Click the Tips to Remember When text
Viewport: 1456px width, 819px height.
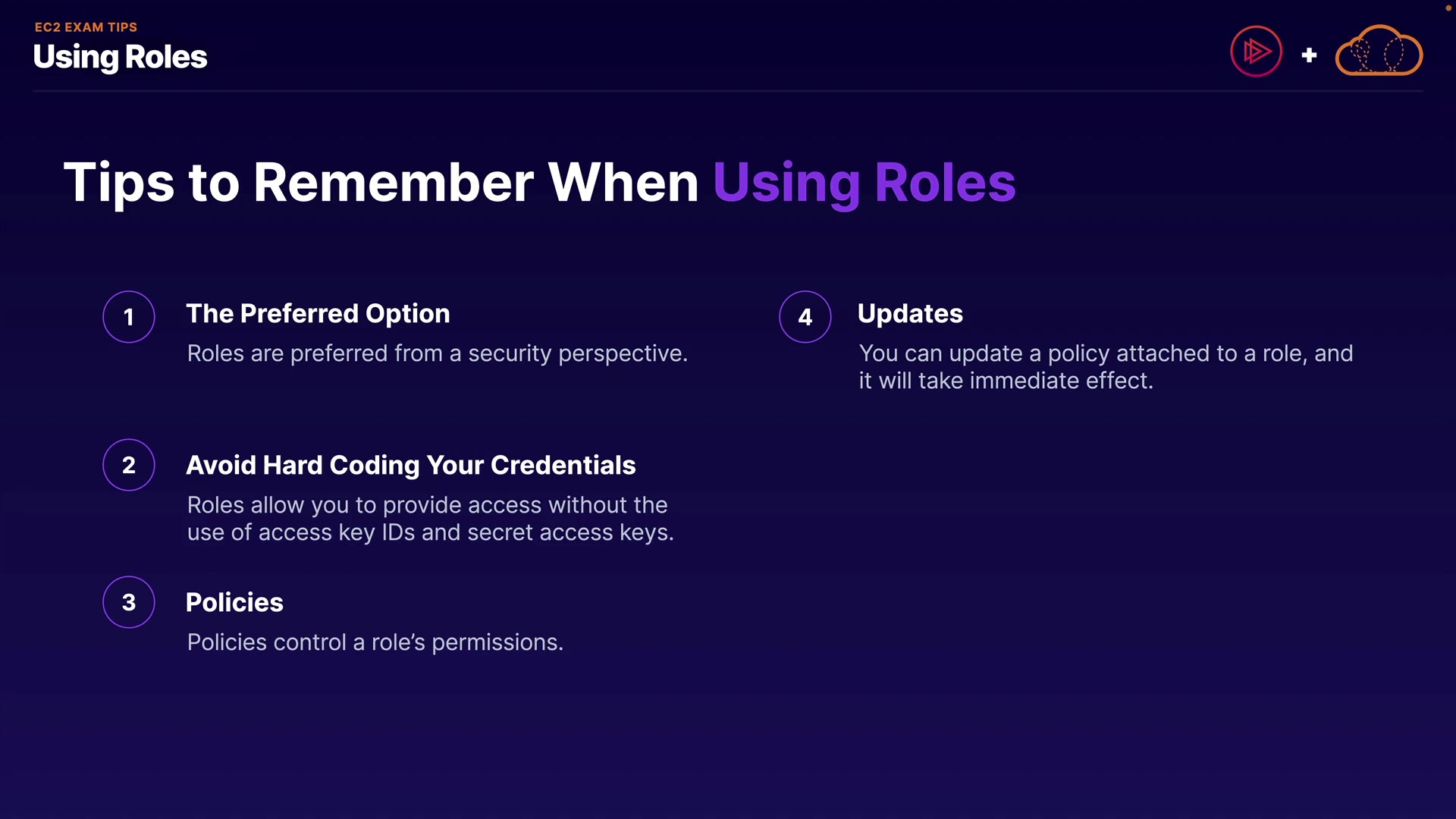pos(381,183)
